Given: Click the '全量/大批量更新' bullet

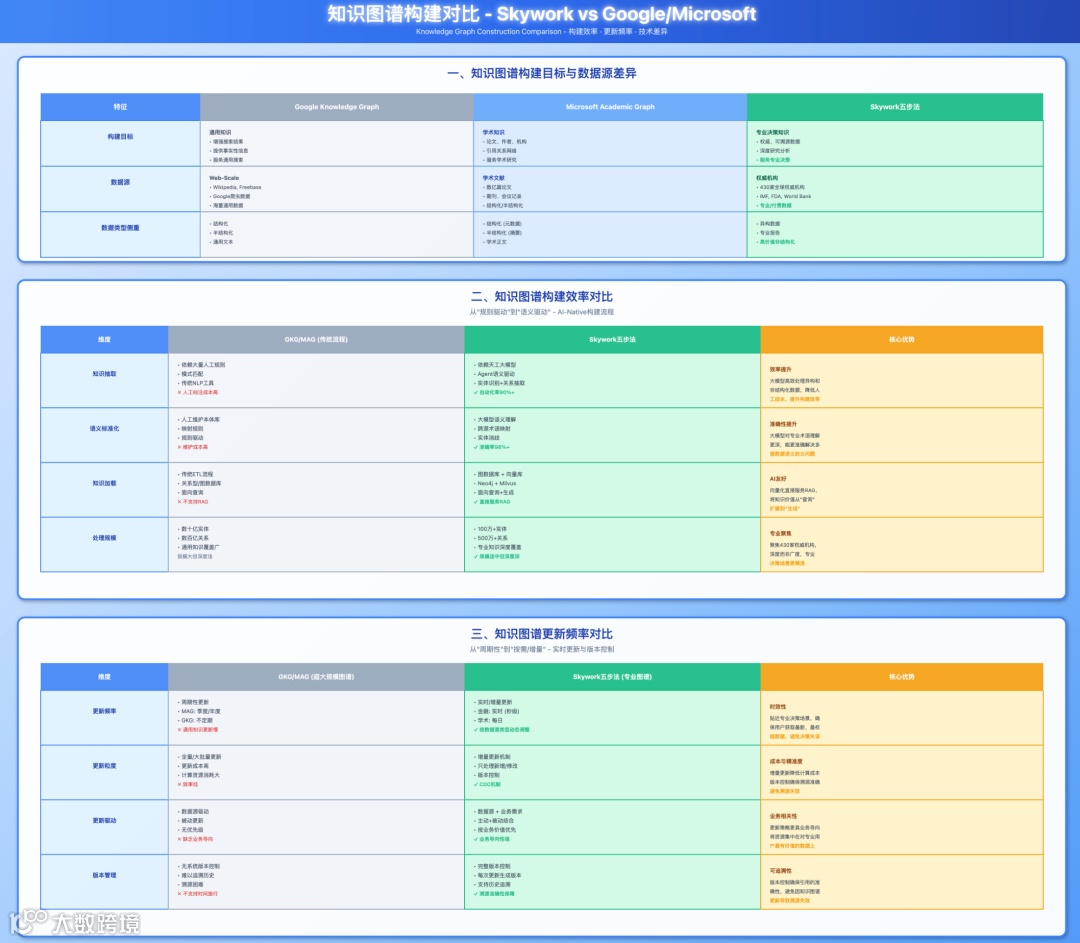Looking at the screenshot, I should point(200,757).
